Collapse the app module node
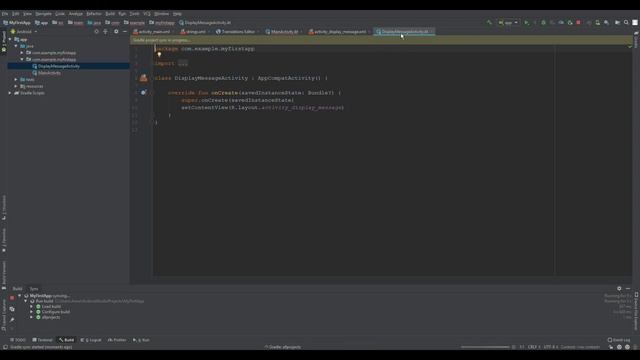The height and width of the screenshot is (360, 640). tap(10, 40)
